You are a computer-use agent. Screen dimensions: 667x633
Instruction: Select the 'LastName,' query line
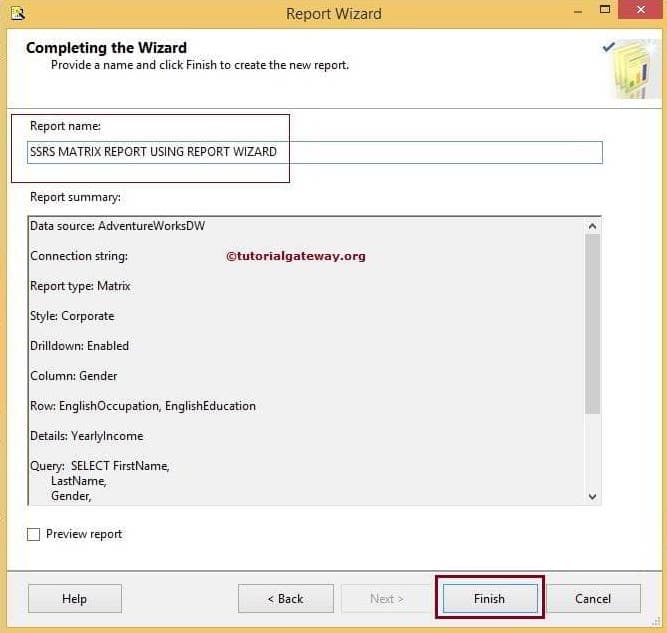click(x=79, y=481)
